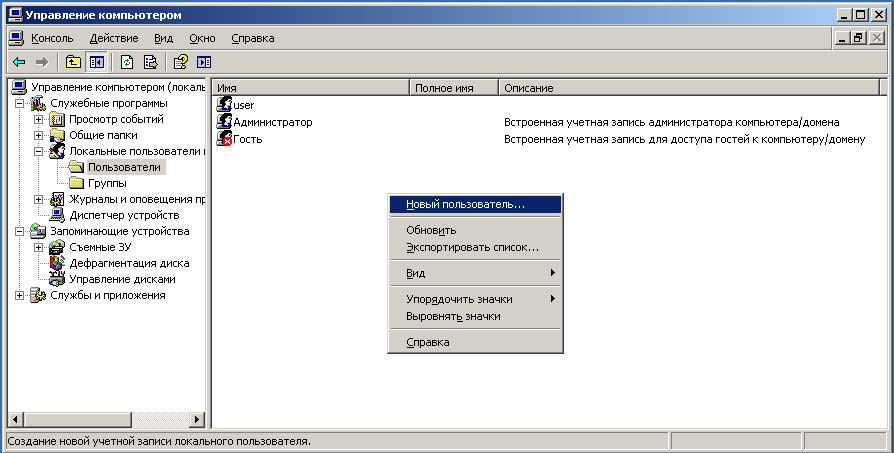Screen dimensions: 894x453
Task: Open Управление дисками in the tree
Action: coord(122,279)
